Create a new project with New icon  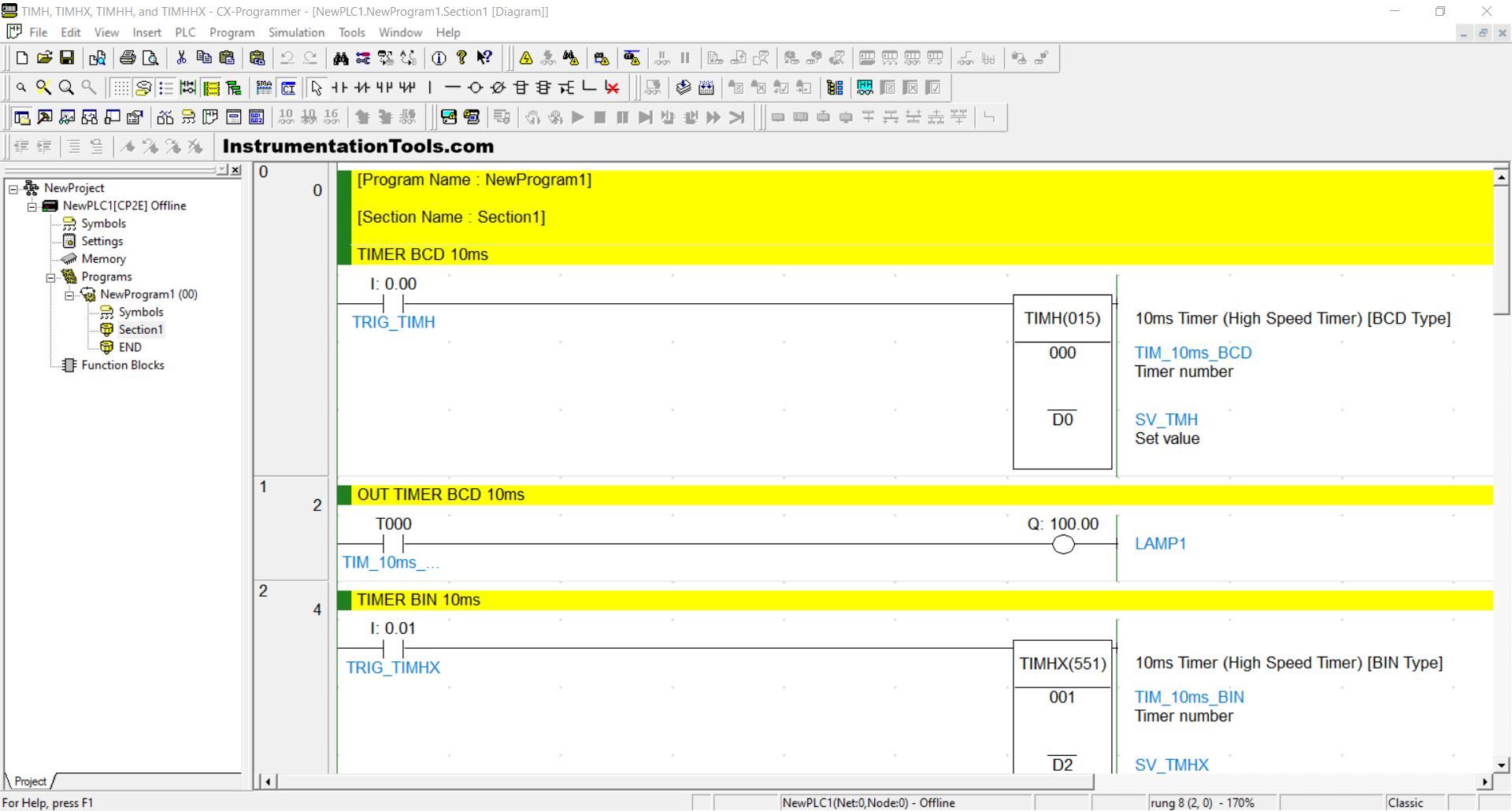coord(22,58)
